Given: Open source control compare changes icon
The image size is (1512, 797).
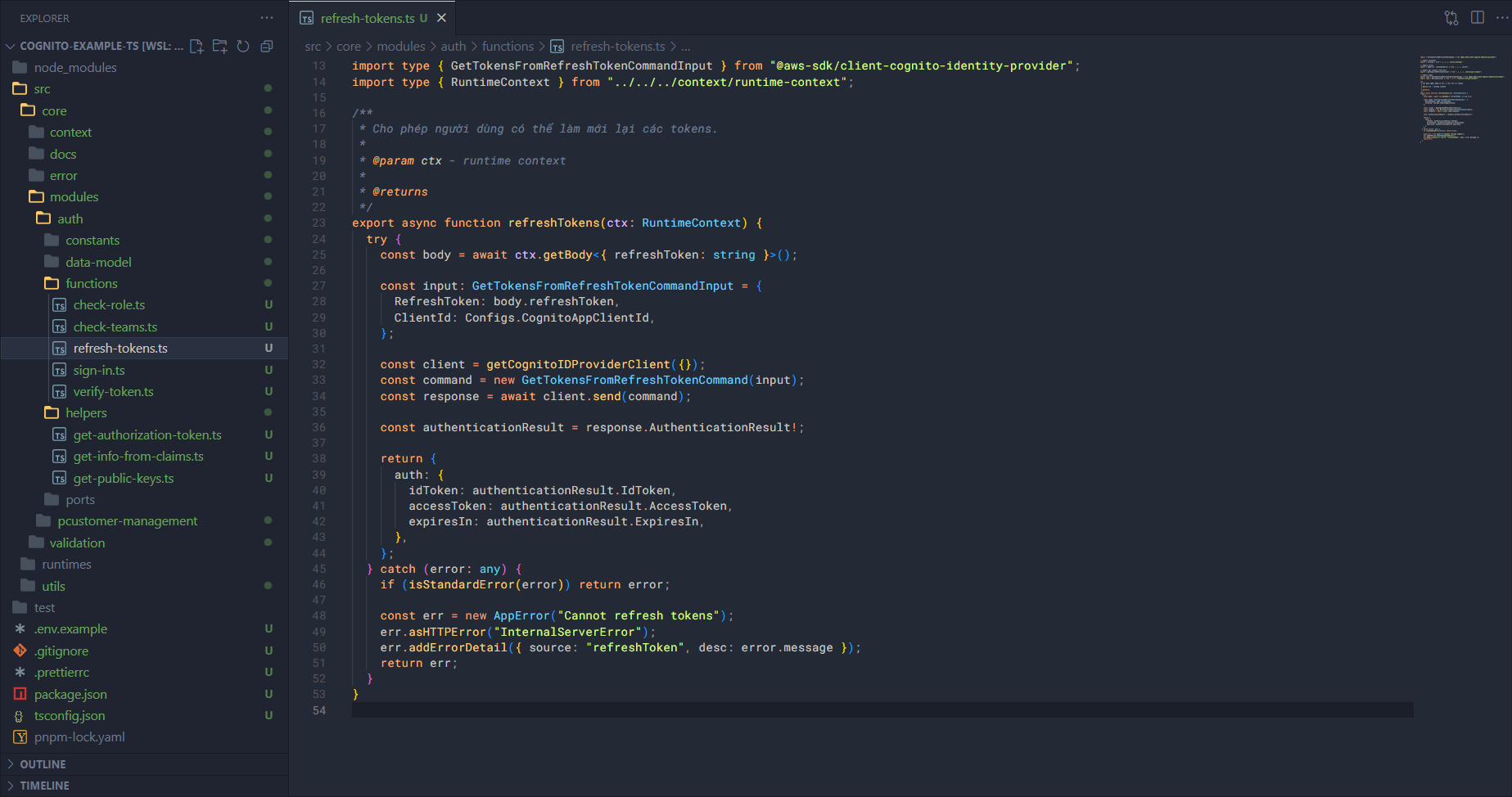Looking at the screenshot, I should point(1451,18).
